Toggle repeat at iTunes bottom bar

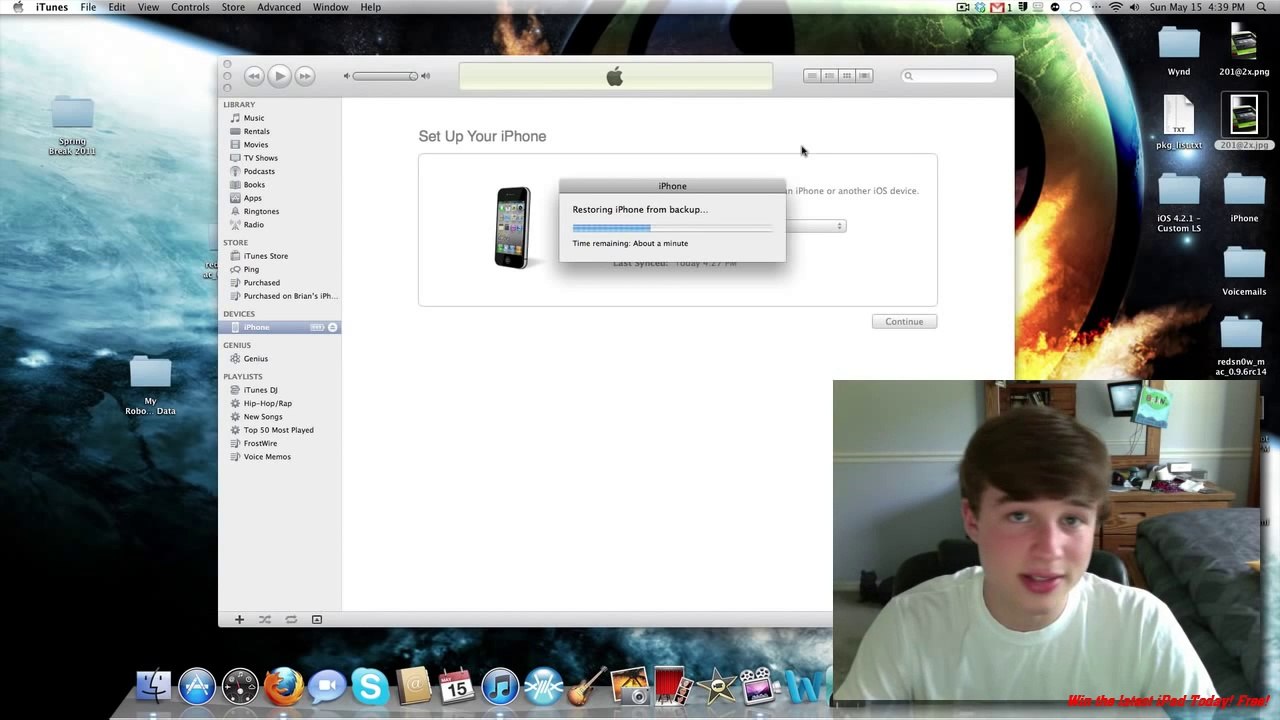tap(291, 619)
